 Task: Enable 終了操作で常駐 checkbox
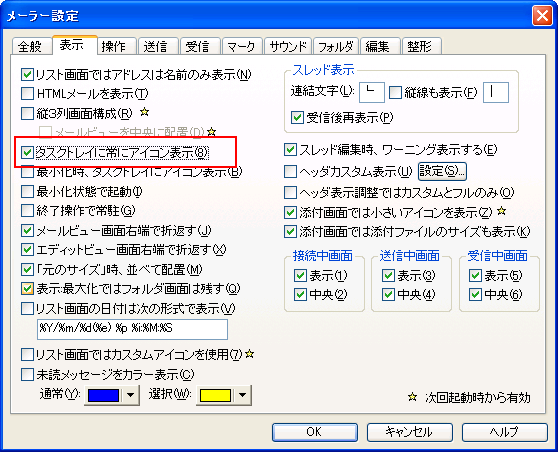27,211
